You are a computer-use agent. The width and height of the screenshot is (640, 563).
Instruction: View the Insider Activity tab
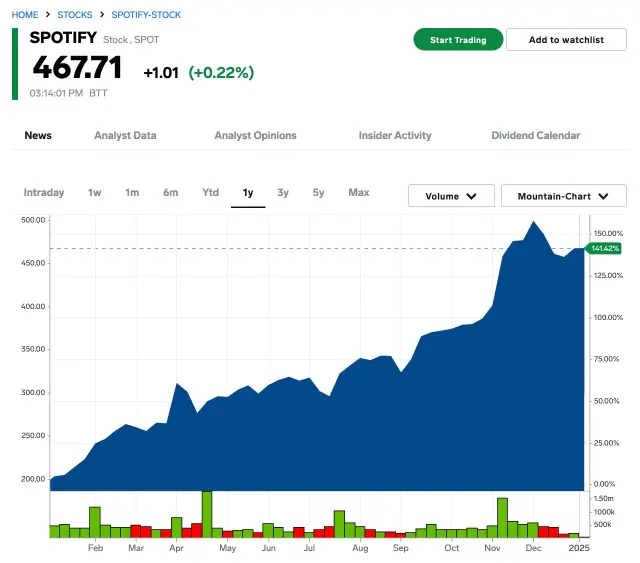395,135
